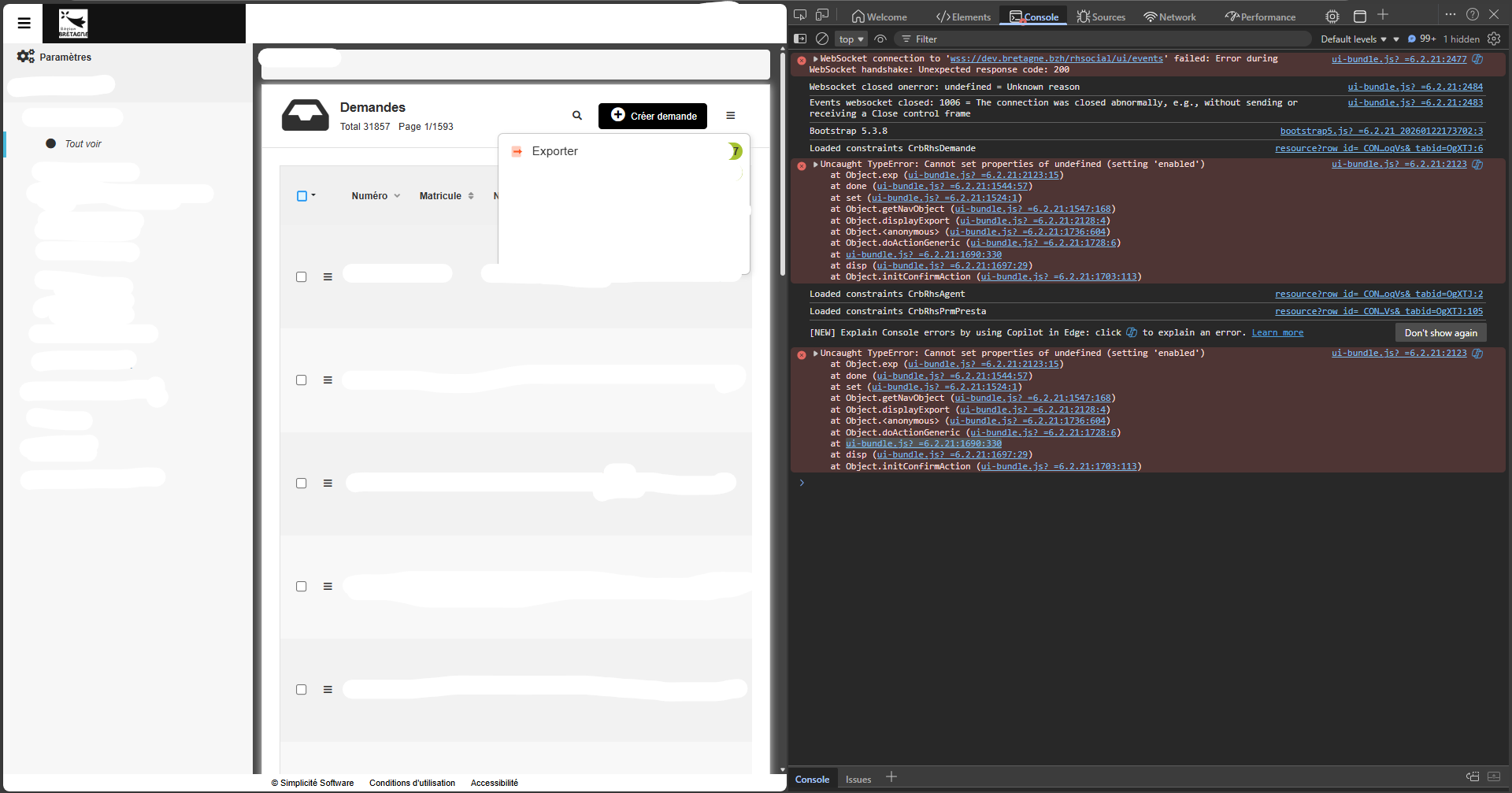Open the inspect element picker tool

click(800, 15)
